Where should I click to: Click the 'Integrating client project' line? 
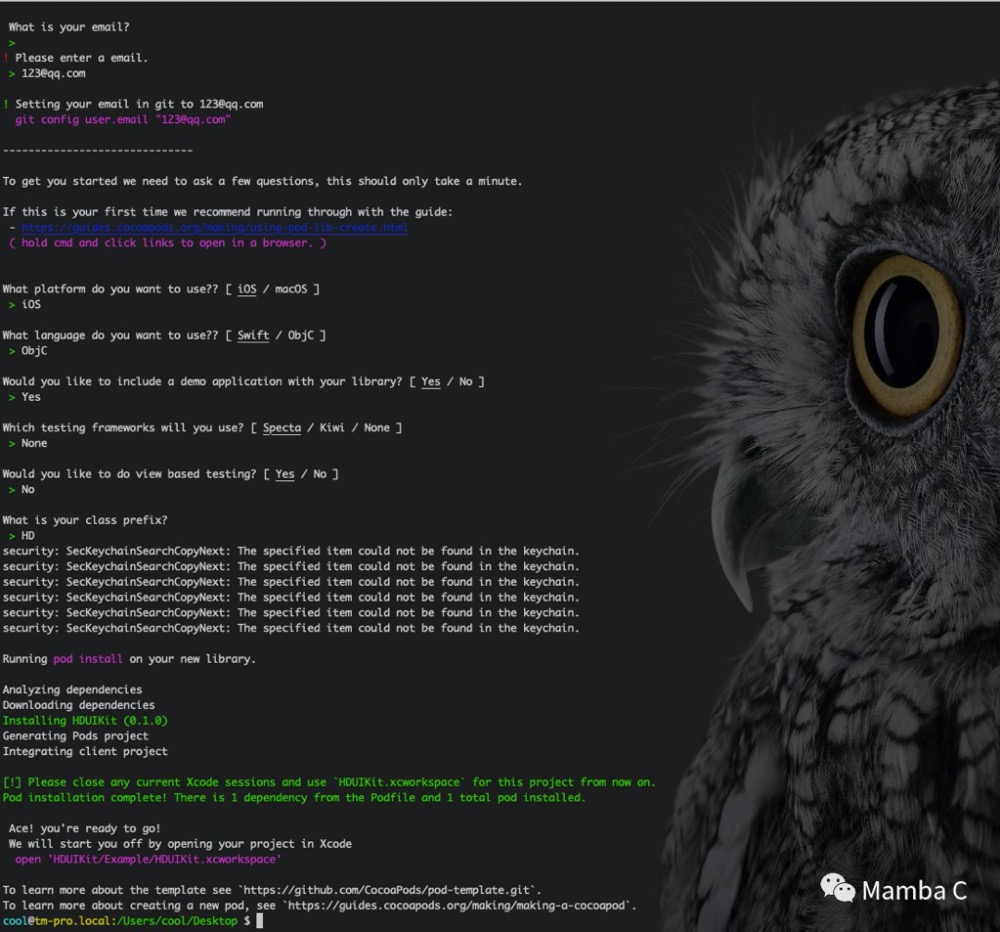(x=85, y=751)
